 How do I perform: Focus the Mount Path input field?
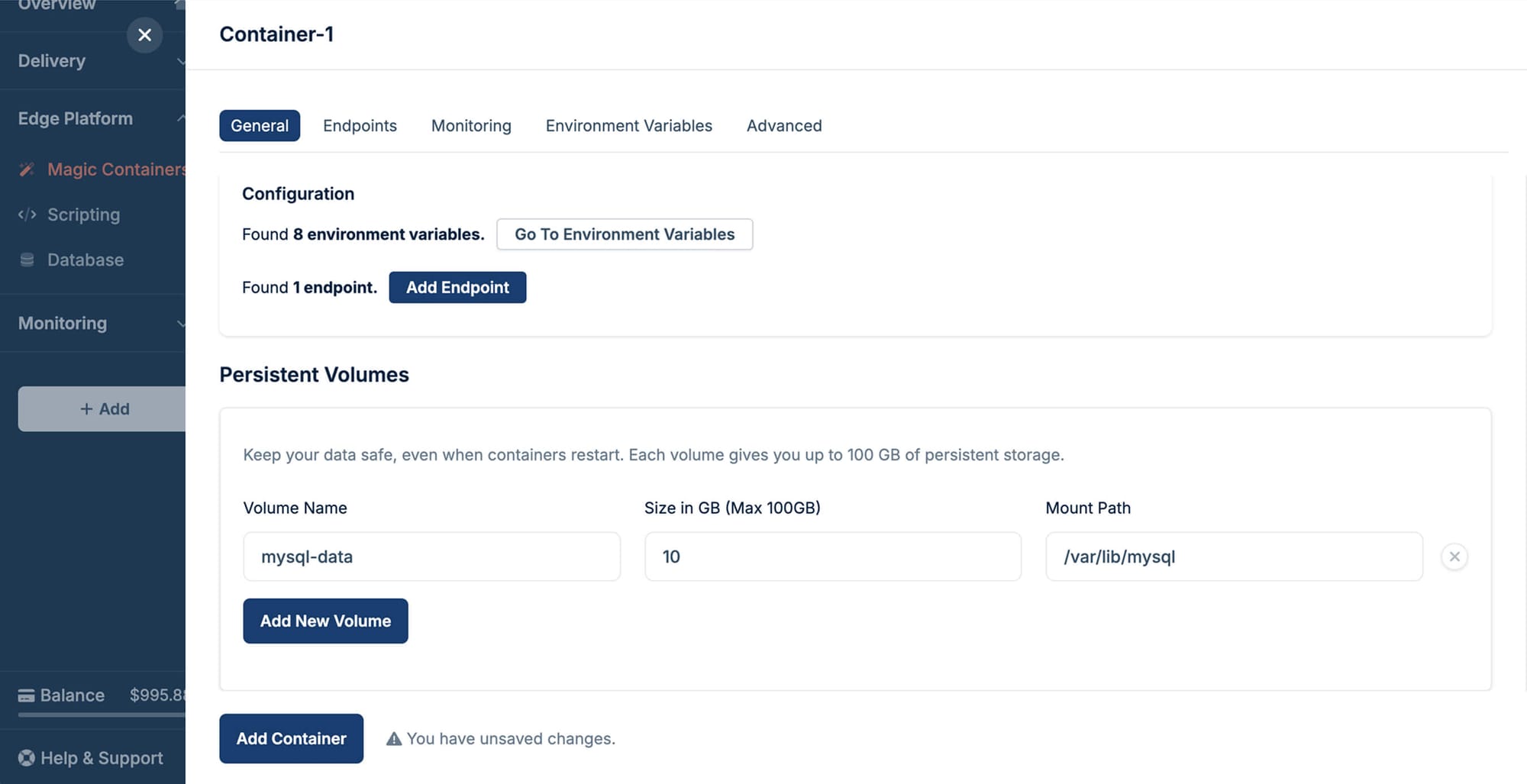pos(1233,557)
